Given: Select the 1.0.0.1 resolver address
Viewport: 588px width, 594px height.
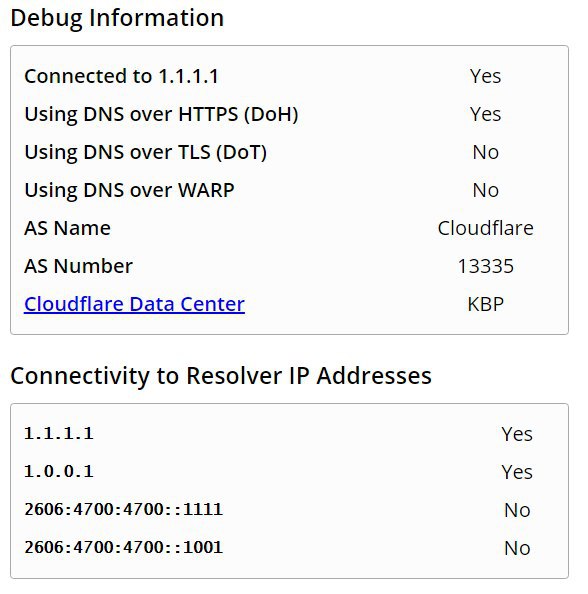Looking at the screenshot, I should 59,472.
